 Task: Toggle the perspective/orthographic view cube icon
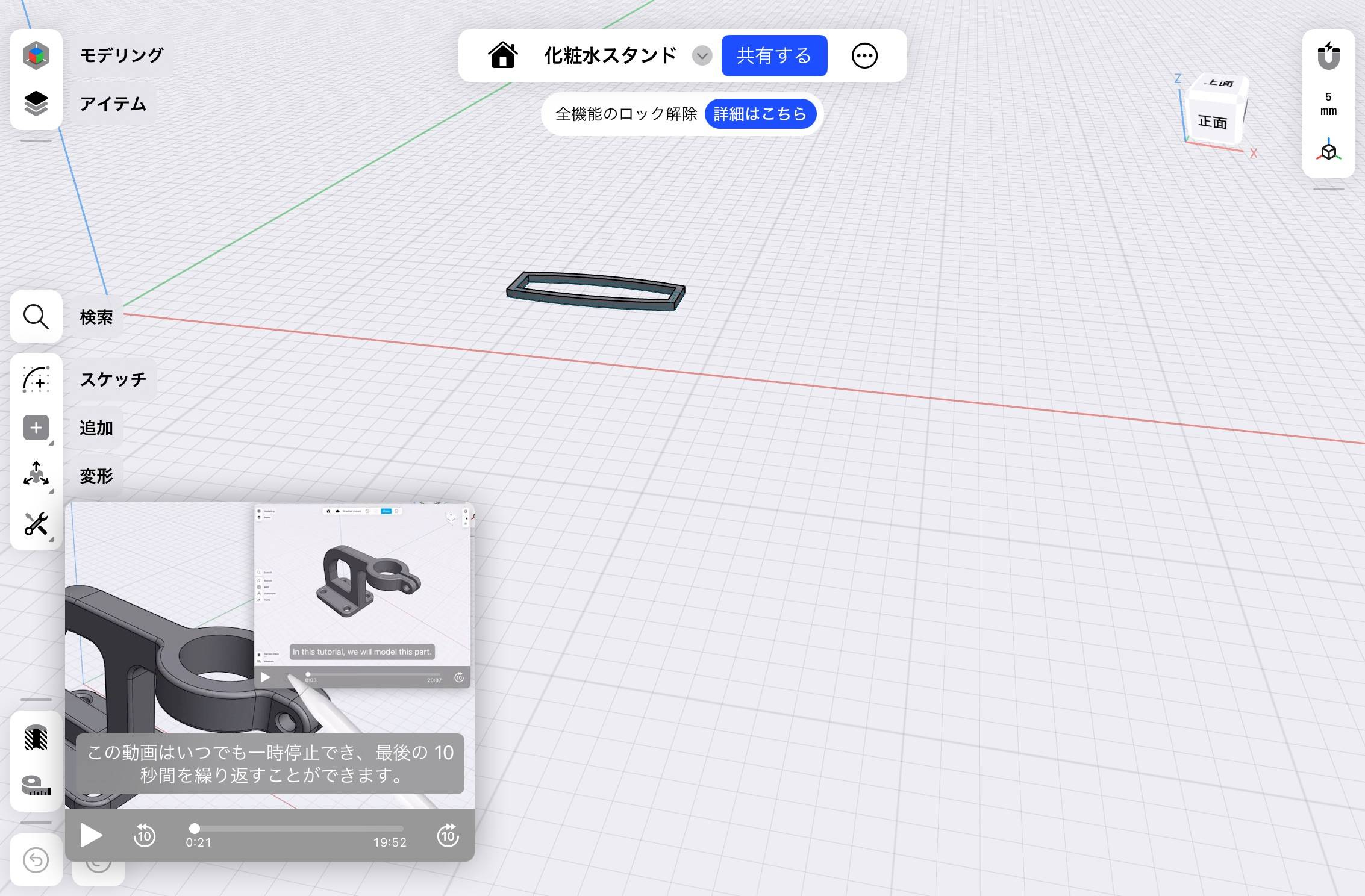(x=1328, y=151)
